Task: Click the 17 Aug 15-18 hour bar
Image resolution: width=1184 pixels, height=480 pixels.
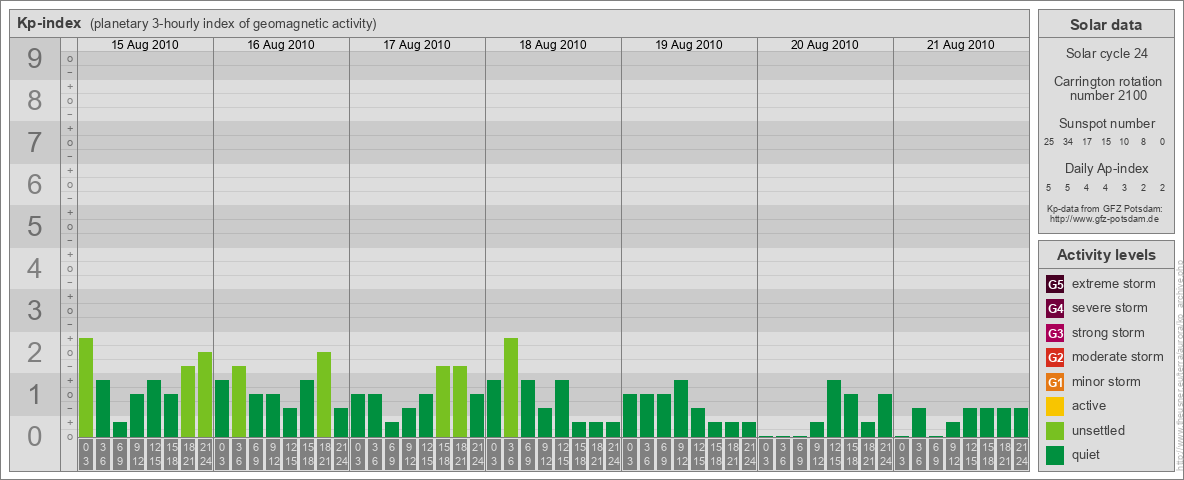Action: [x=442, y=402]
